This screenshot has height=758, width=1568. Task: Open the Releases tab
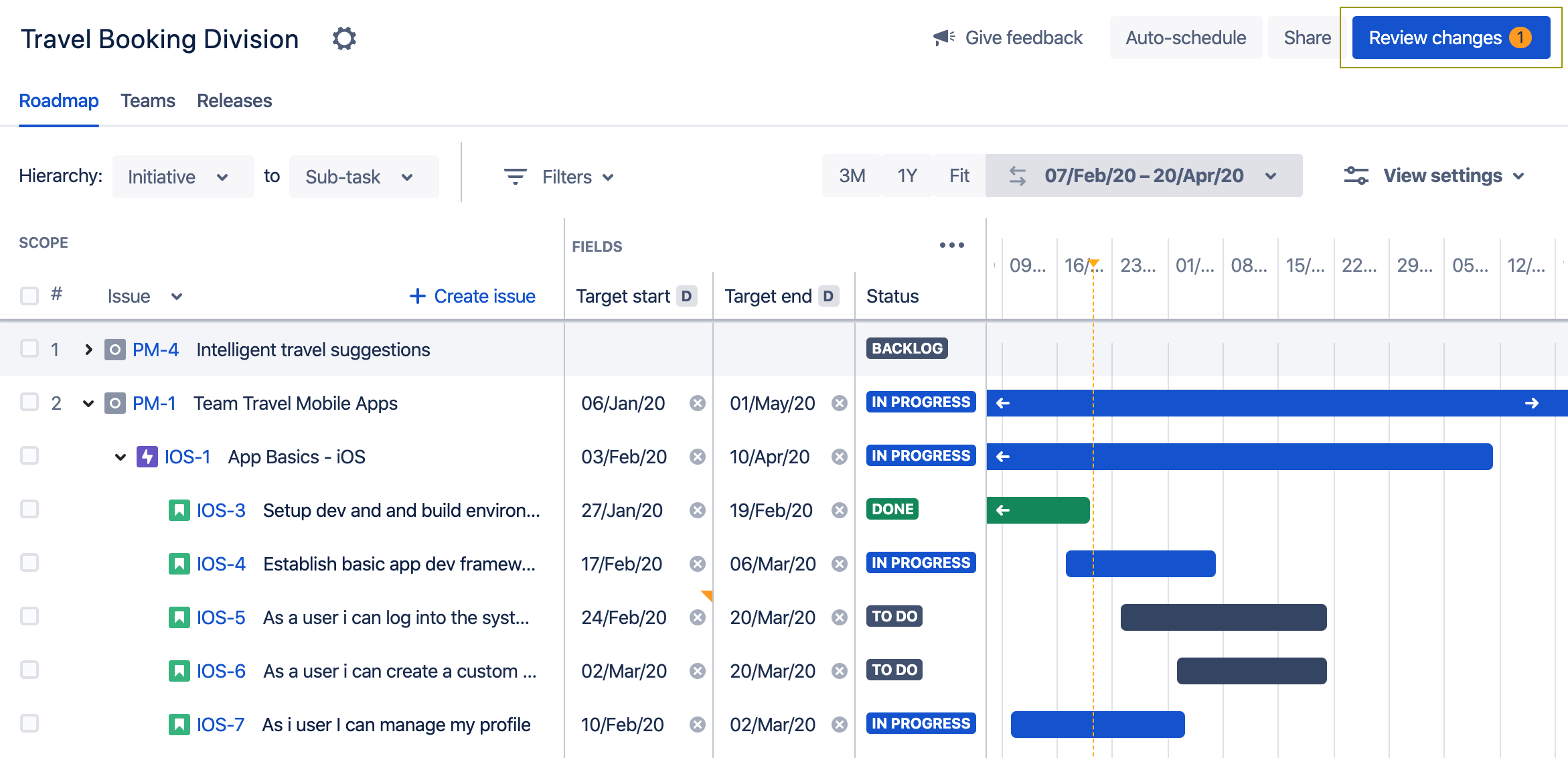tap(234, 100)
